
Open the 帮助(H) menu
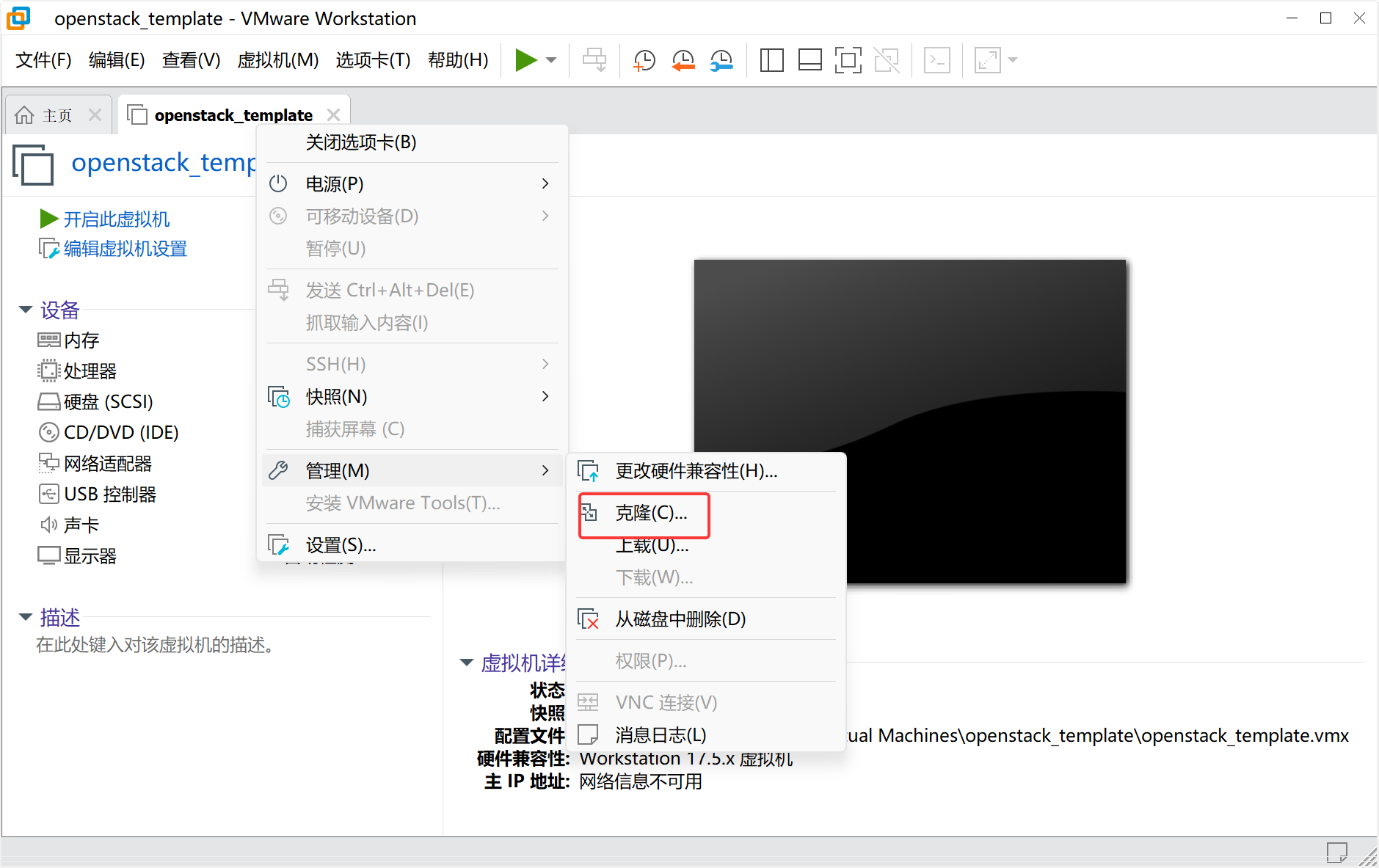click(x=458, y=60)
